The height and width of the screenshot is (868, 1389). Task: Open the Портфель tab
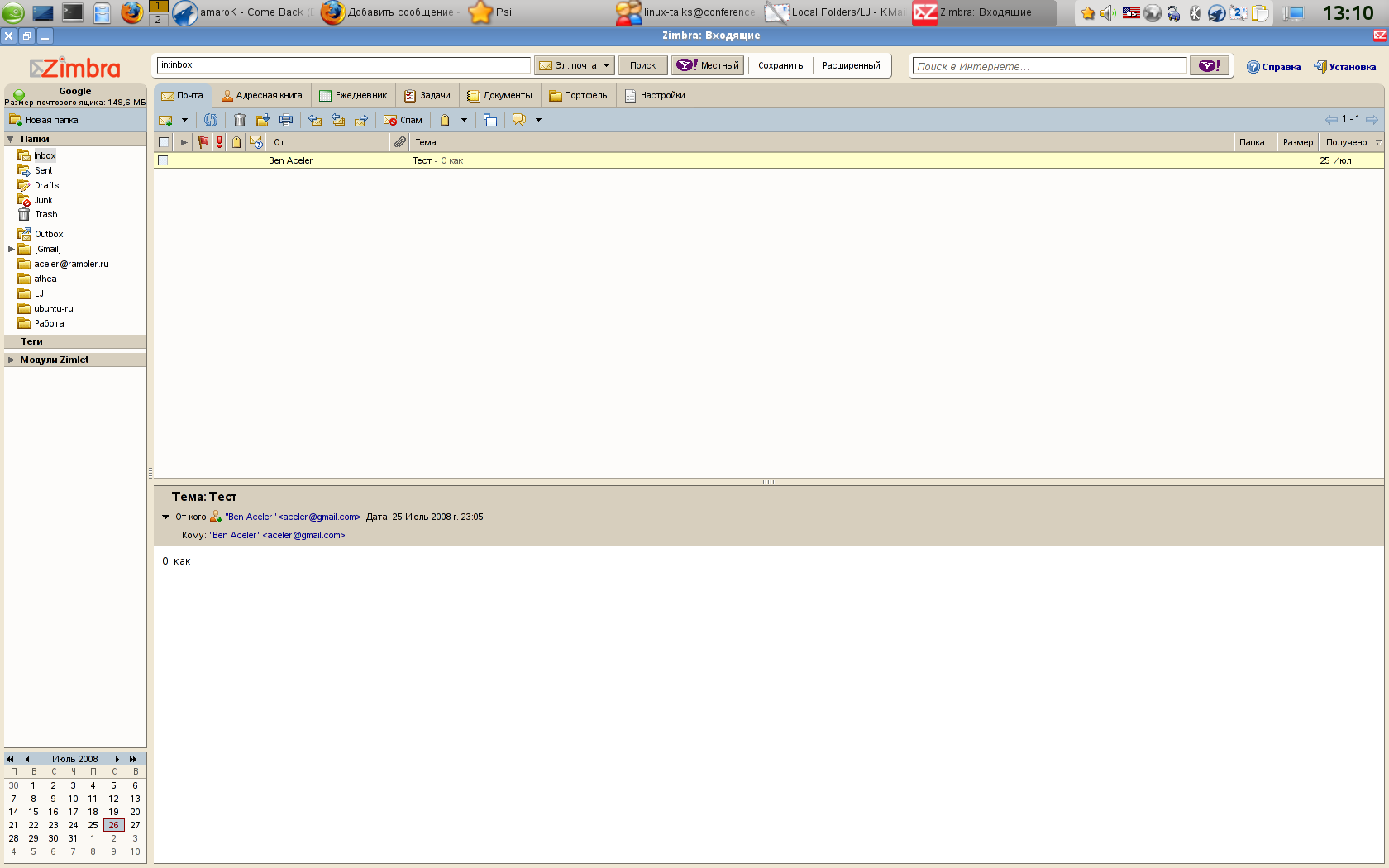click(x=578, y=96)
